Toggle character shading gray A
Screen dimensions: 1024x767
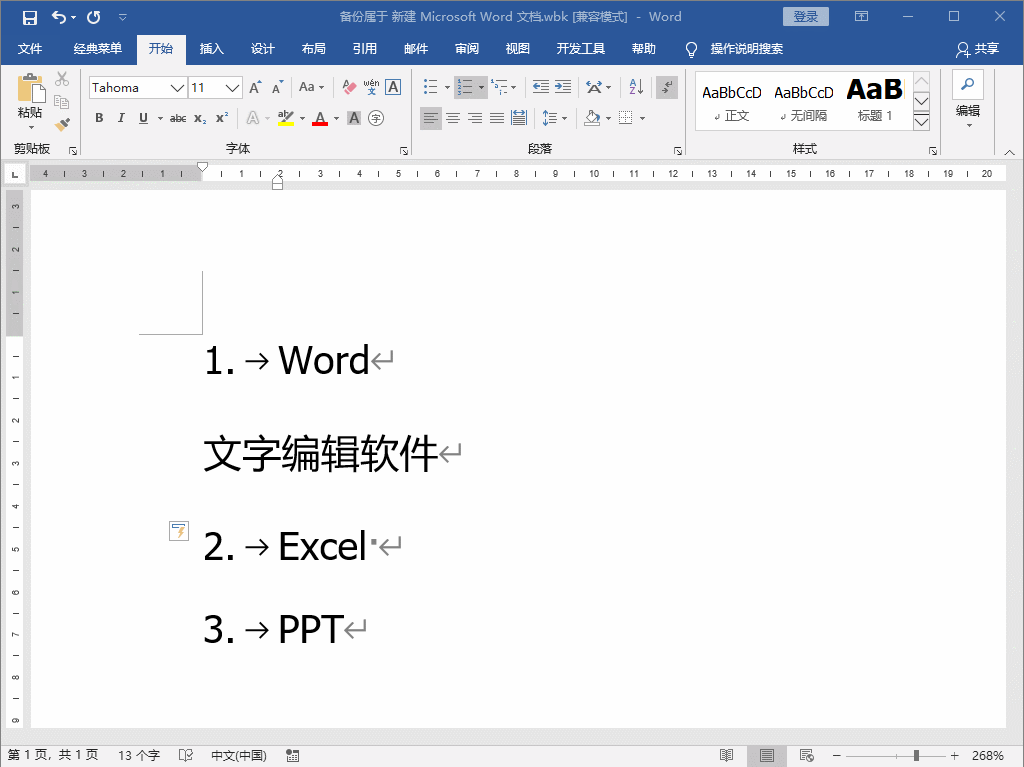click(x=354, y=118)
